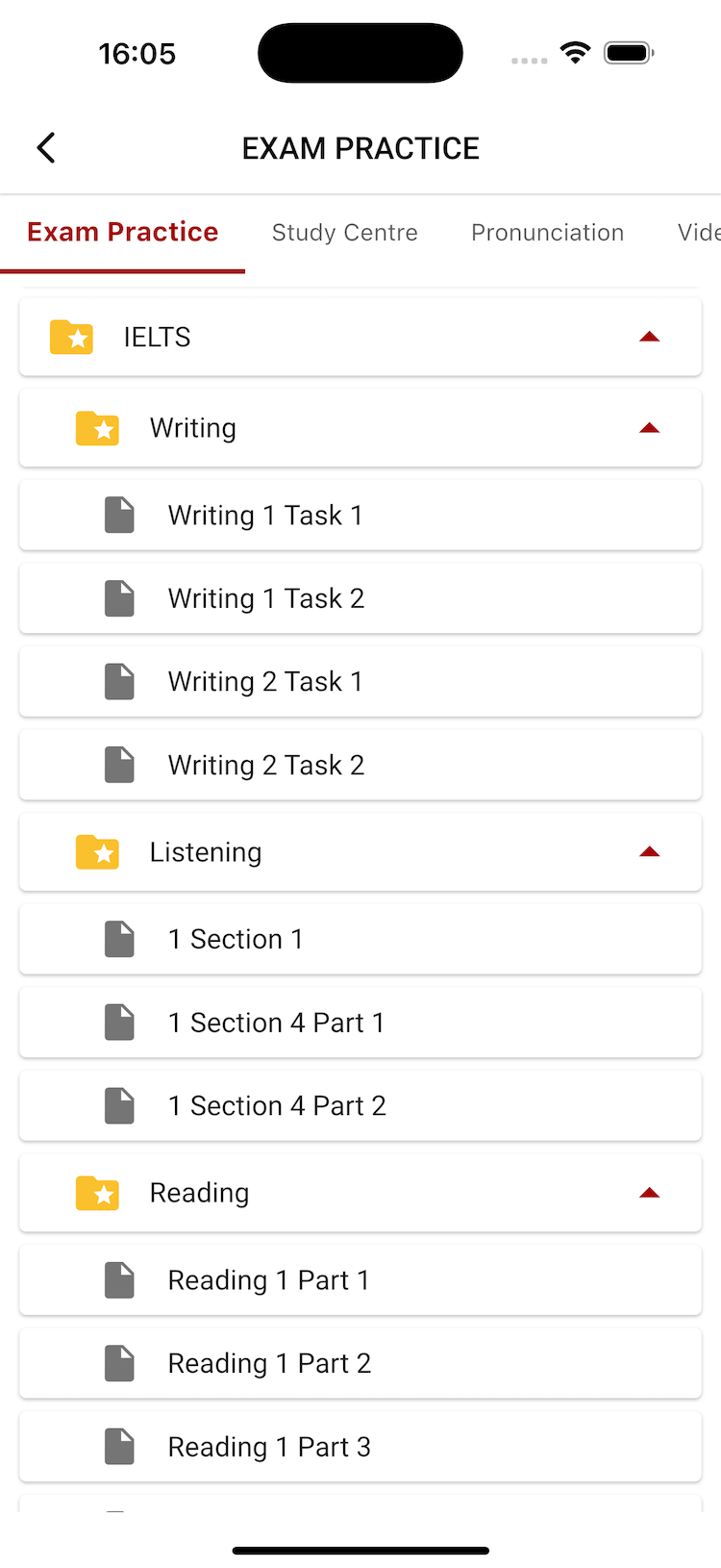Tap document icon beside Writing 1 Task 1
This screenshot has height=1568, width=721.
(119, 516)
